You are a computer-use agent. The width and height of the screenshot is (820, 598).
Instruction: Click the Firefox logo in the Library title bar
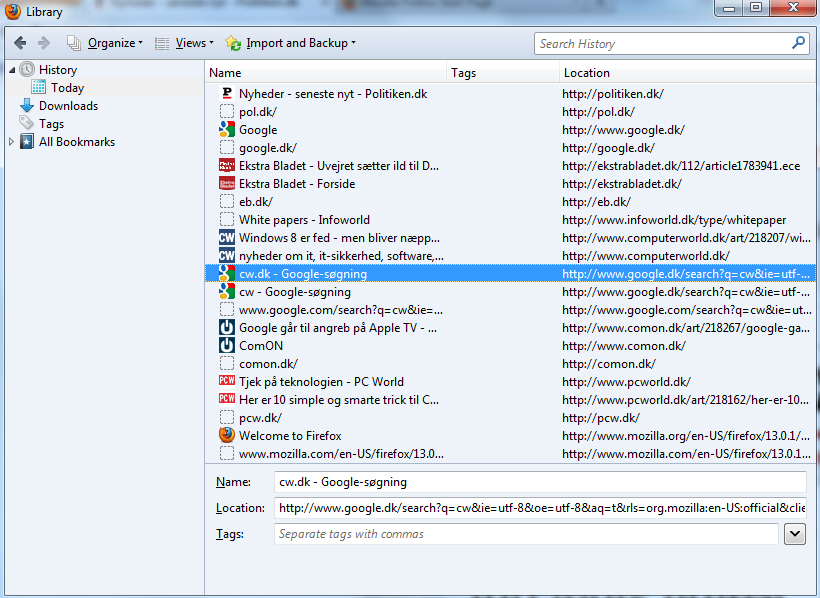coord(13,11)
